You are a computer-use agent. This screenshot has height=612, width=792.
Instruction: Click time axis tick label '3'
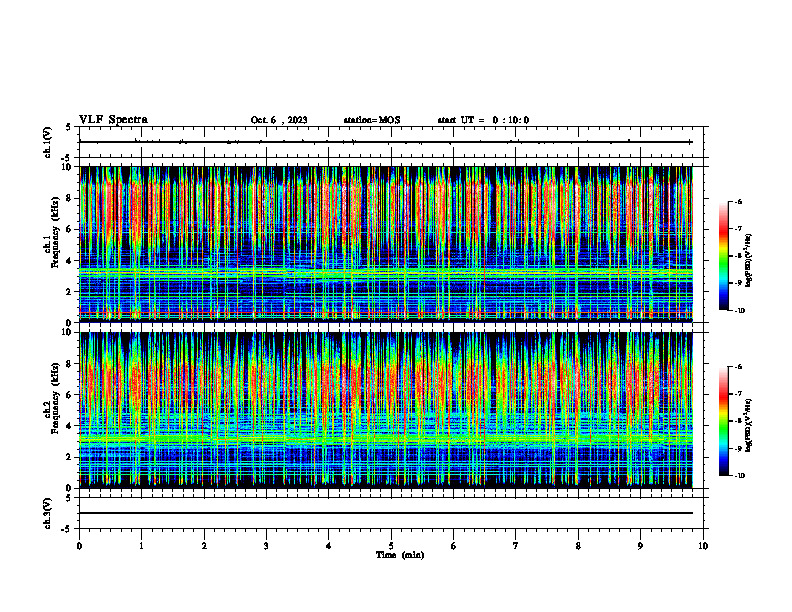click(x=266, y=546)
